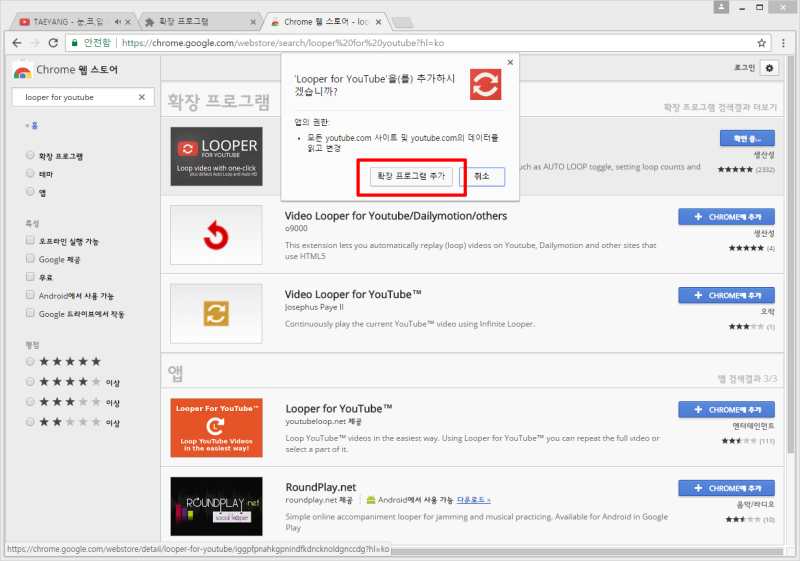Select the 앱 radio filter

(x=30, y=191)
